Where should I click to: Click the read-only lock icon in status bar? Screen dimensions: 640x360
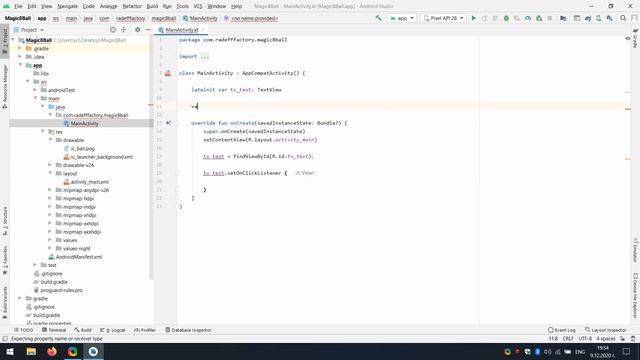point(622,339)
